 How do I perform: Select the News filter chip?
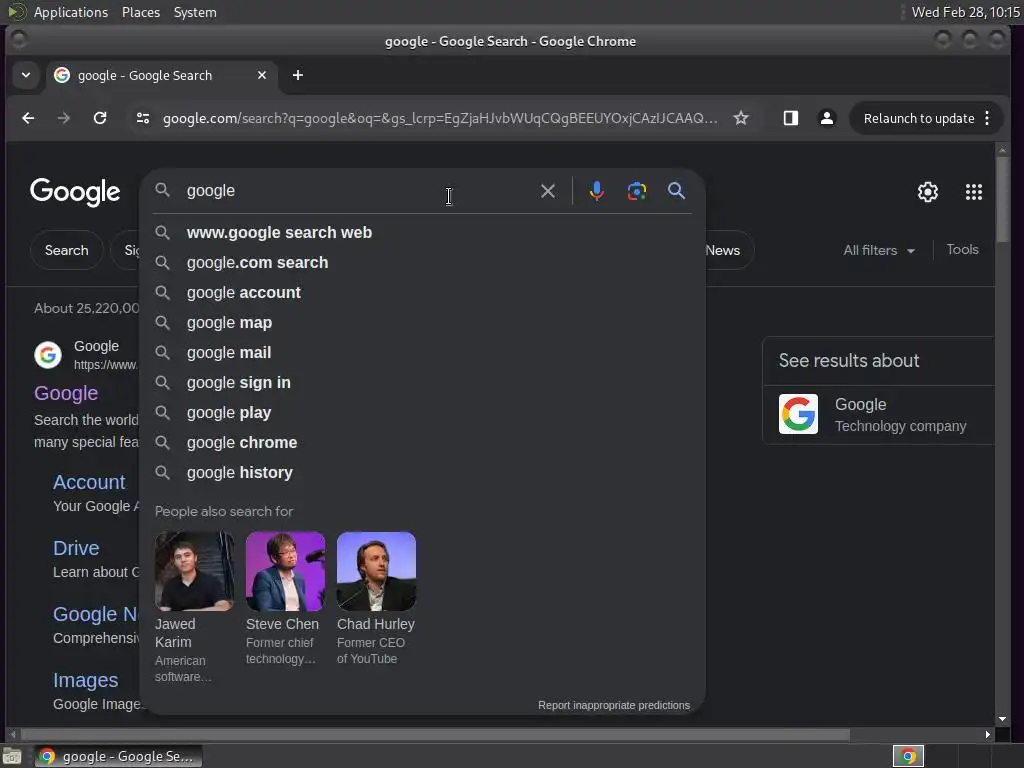point(727,250)
